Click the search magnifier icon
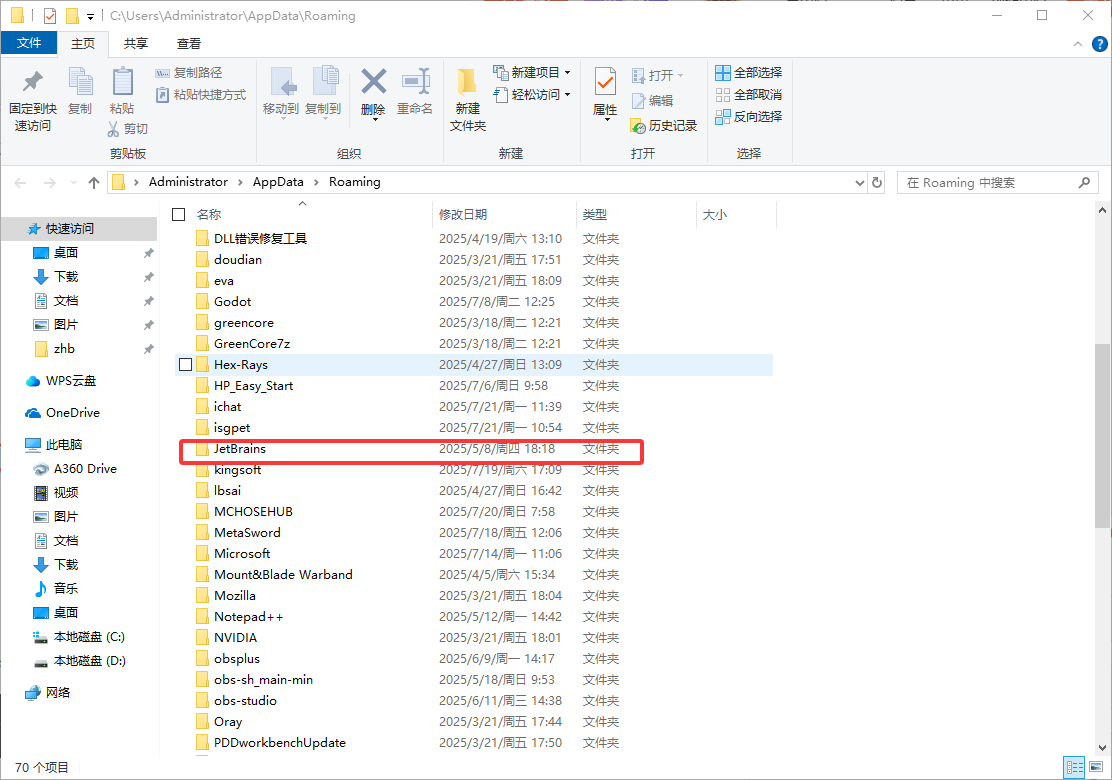The height and width of the screenshot is (780, 1112). pyautogui.click(x=1084, y=182)
